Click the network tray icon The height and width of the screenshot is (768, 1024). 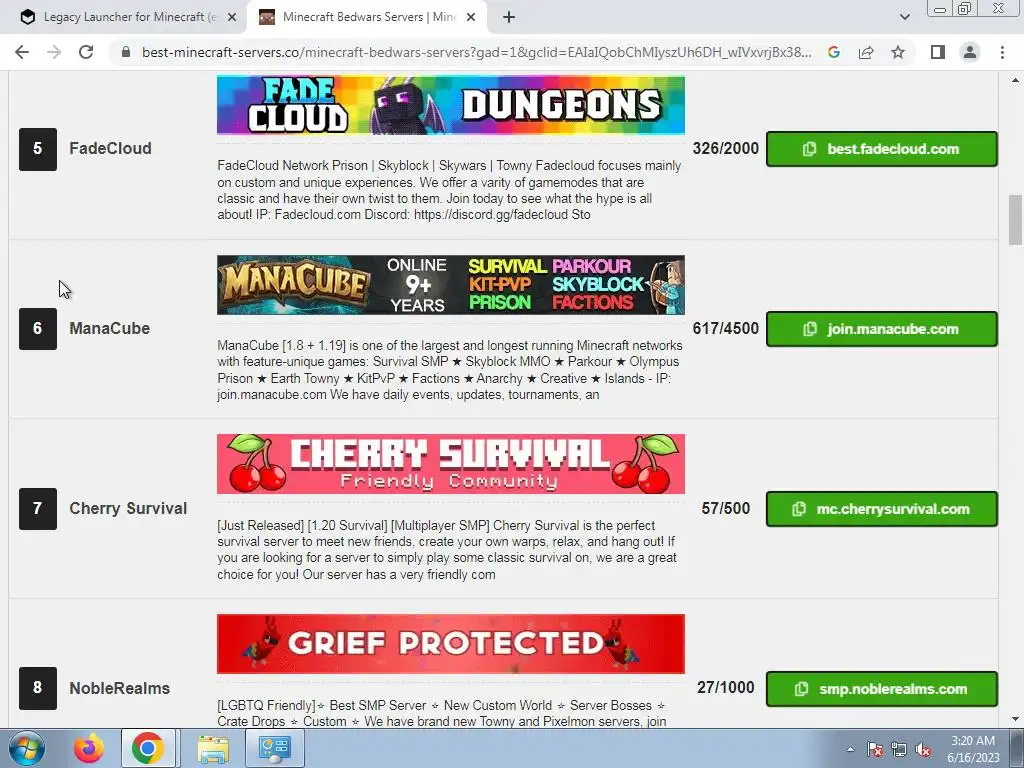(x=899, y=749)
